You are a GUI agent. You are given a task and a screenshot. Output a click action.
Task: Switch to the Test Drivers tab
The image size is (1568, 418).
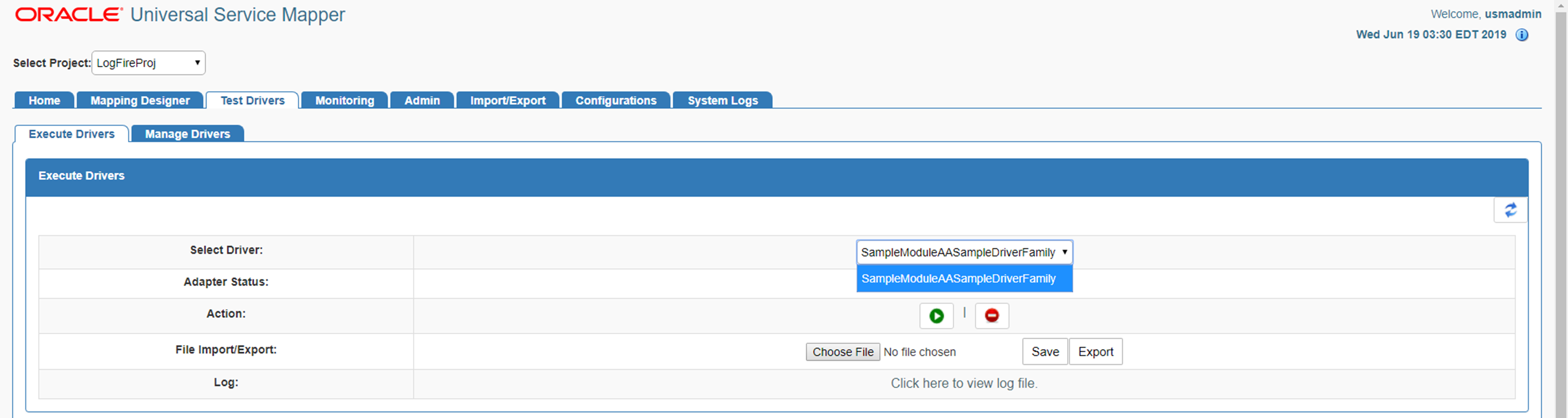tap(253, 100)
